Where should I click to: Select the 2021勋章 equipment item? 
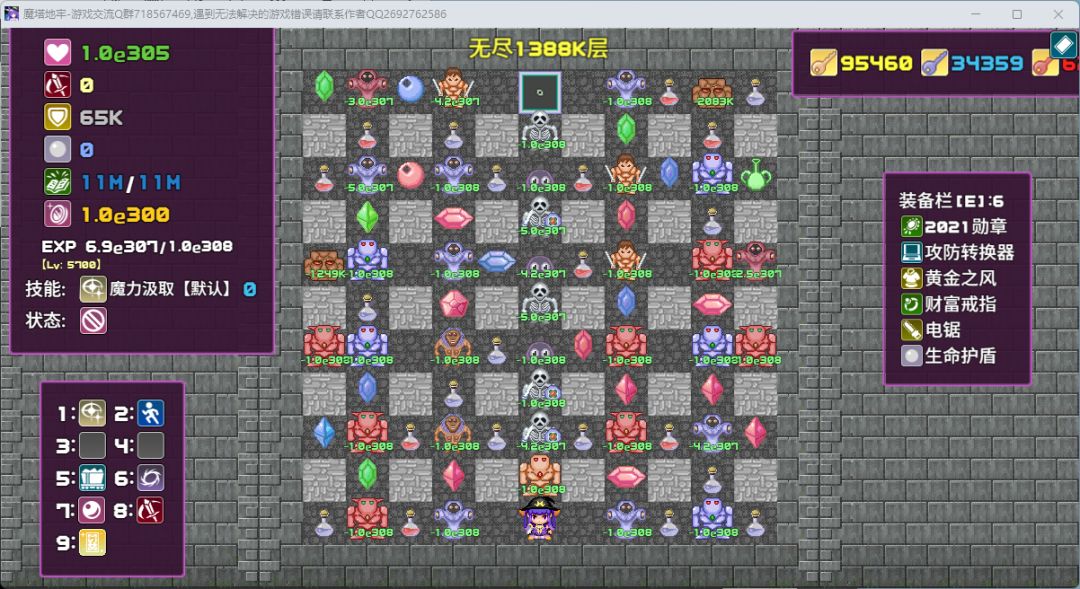tap(954, 226)
